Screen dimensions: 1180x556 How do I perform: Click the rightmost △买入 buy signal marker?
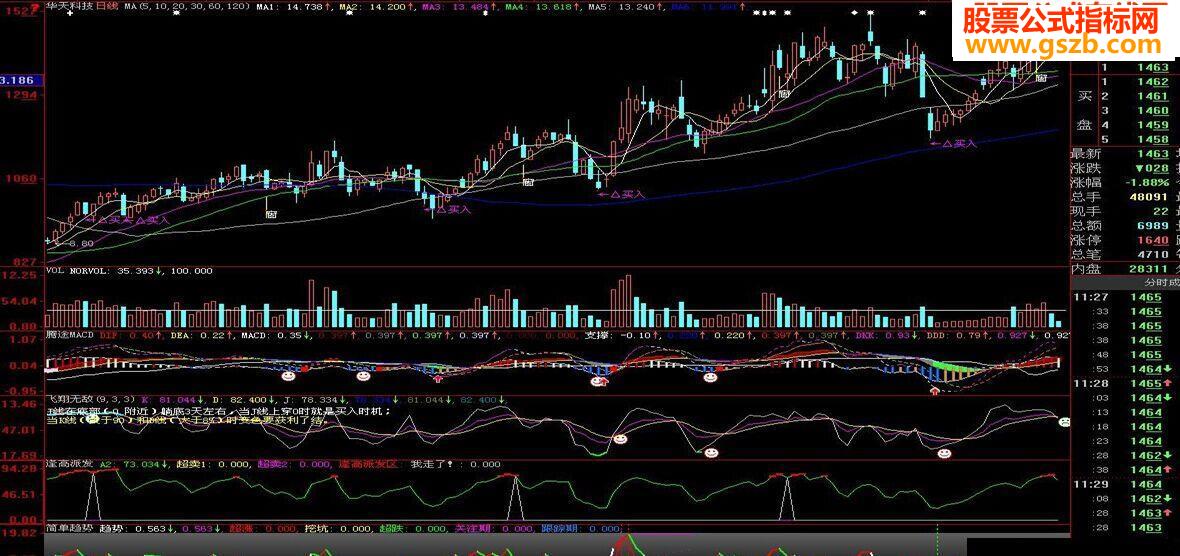(953, 142)
